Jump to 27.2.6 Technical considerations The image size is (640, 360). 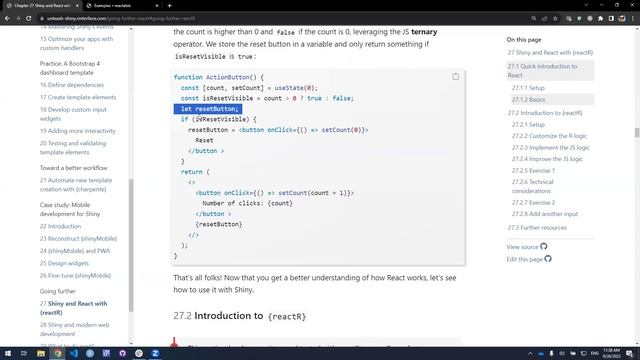[x=533, y=186]
